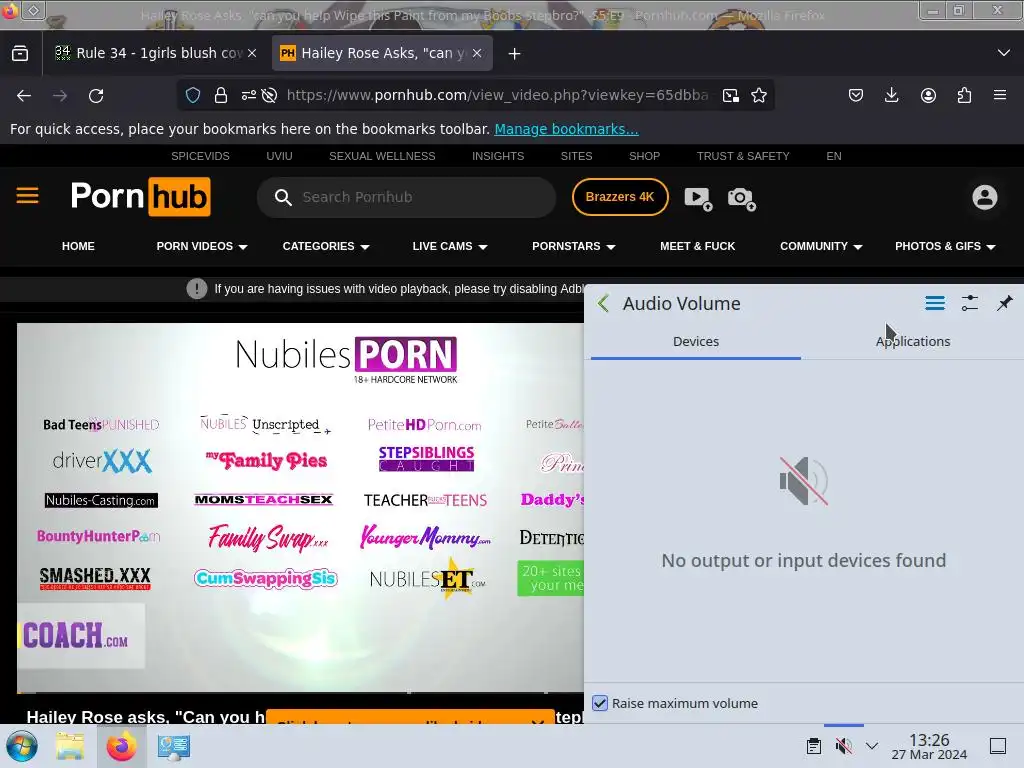
Task: Pin the Audio Volume panel open
Action: [1004, 303]
